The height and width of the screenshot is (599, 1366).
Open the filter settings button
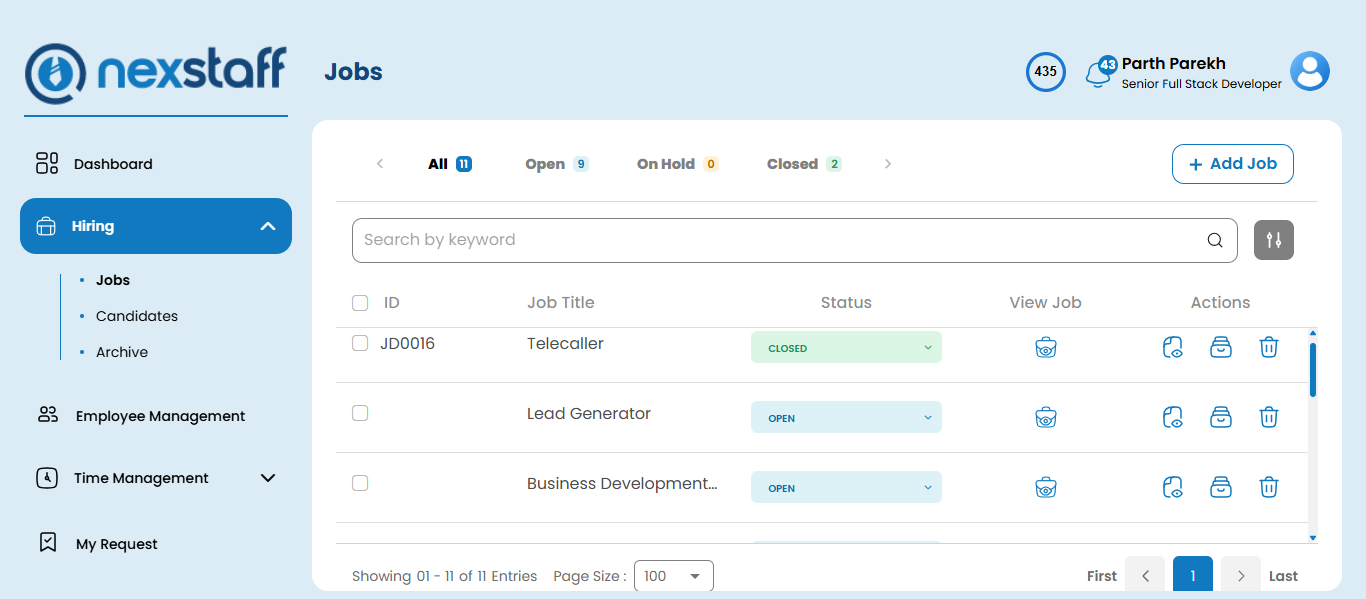pyautogui.click(x=1274, y=240)
